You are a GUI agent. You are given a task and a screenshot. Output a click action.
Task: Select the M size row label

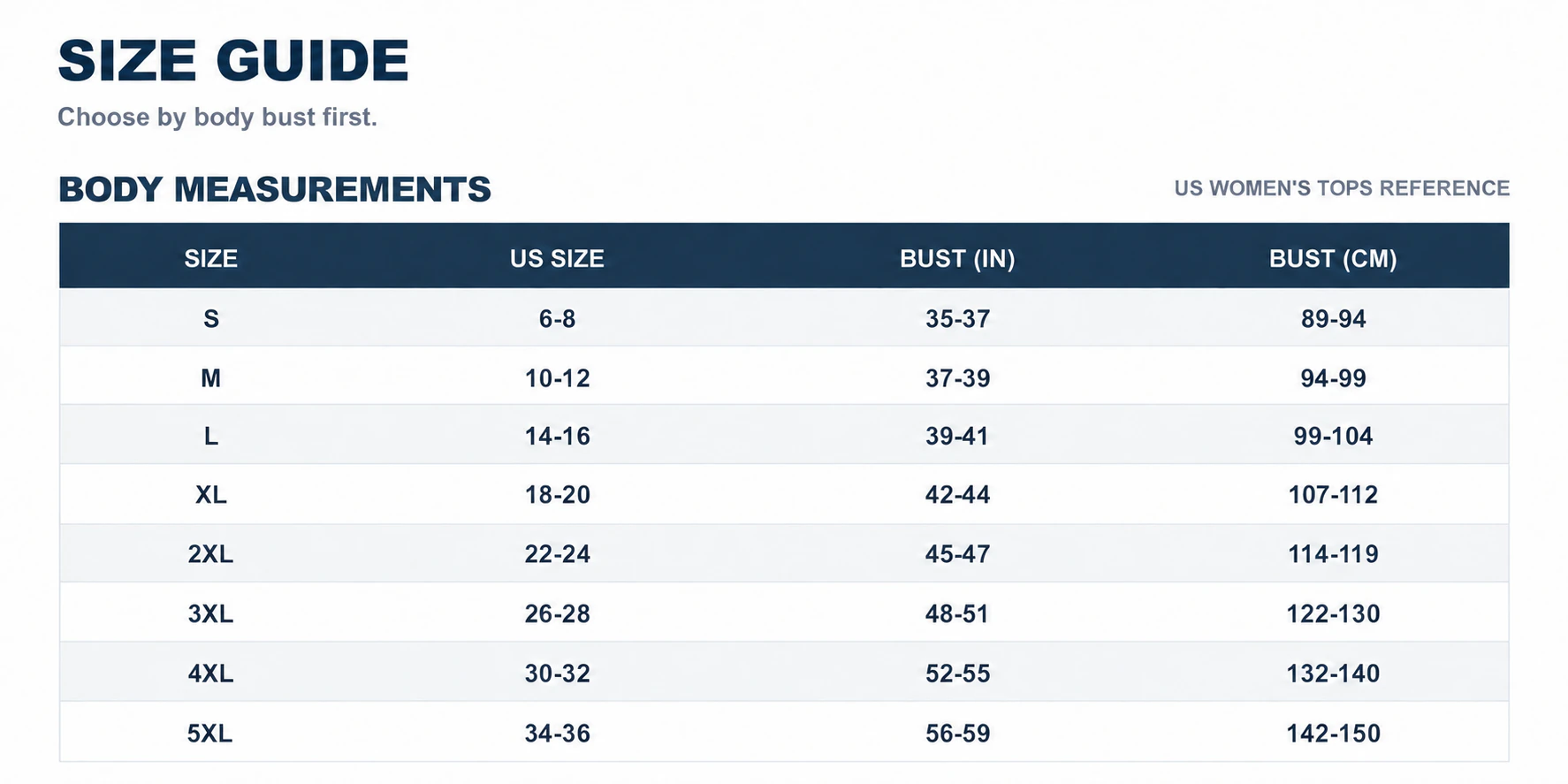point(210,377)
